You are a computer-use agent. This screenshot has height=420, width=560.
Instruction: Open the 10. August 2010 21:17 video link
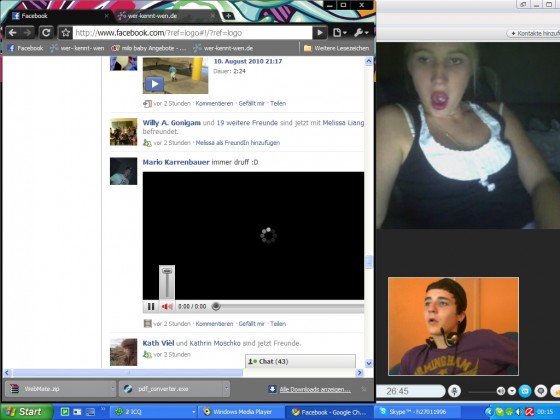248,61
